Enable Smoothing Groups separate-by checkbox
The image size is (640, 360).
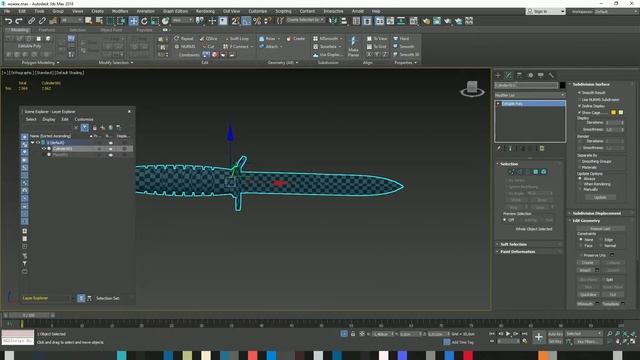pos(580,161)
